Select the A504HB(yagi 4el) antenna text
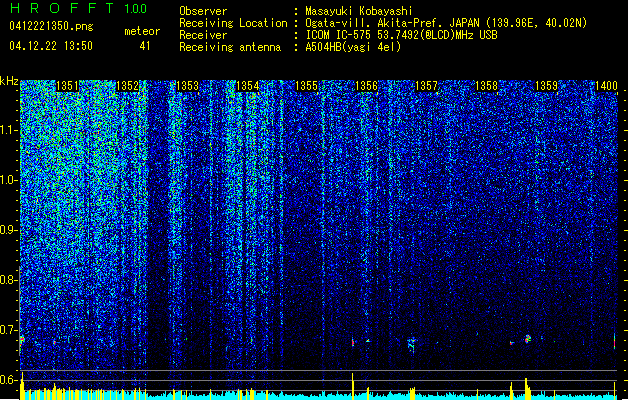 353,47
